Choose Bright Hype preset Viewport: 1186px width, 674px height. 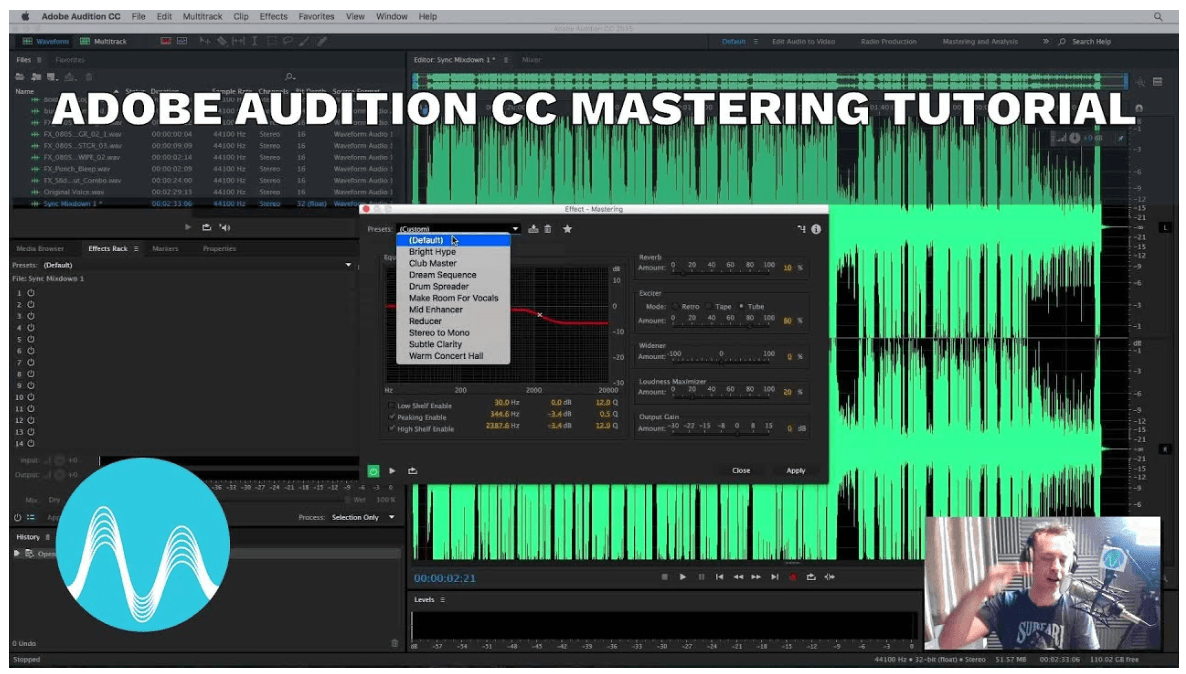coord(432,251)
